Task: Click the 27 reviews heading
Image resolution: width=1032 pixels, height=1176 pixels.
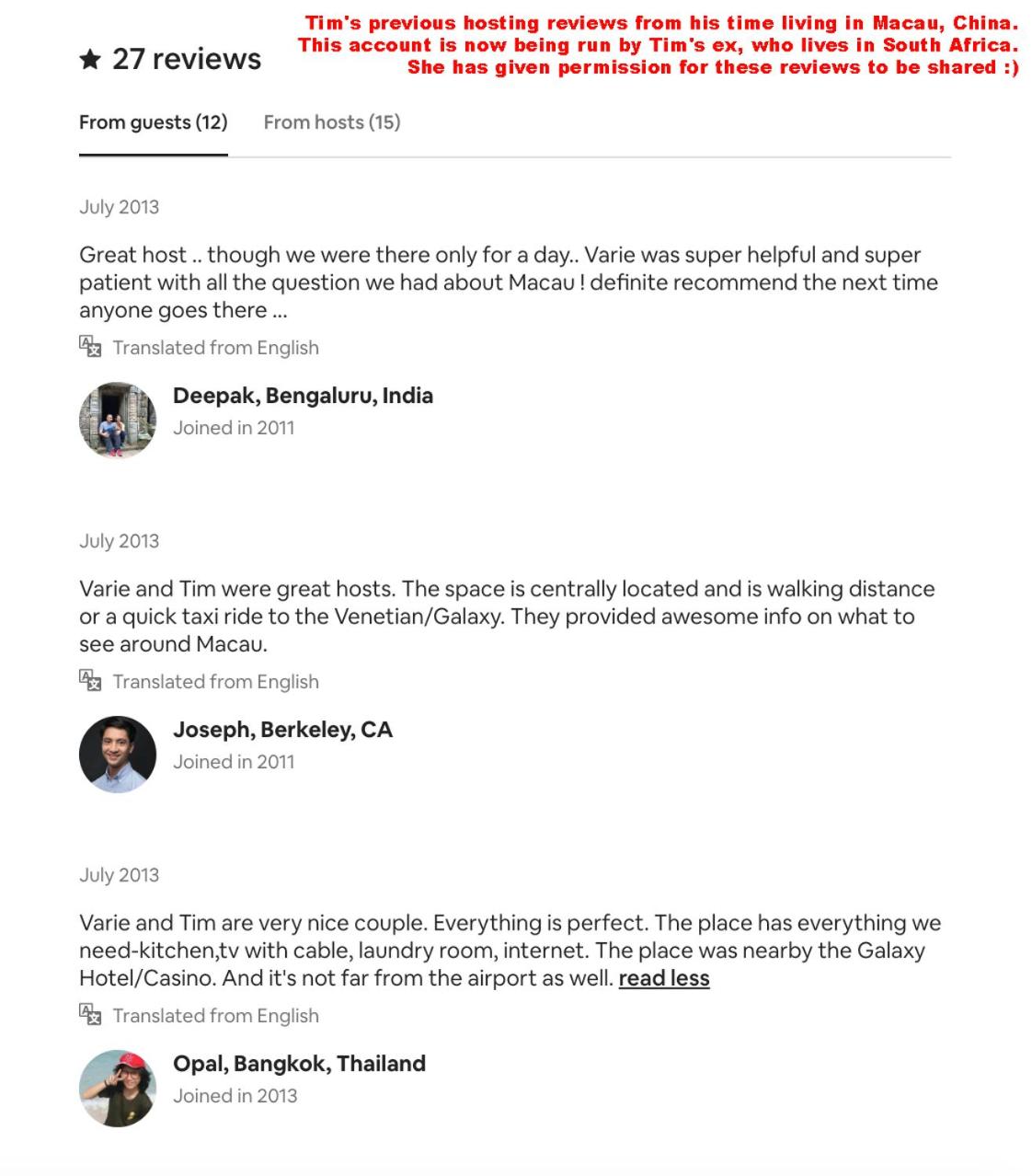Action: coord(187,59)
